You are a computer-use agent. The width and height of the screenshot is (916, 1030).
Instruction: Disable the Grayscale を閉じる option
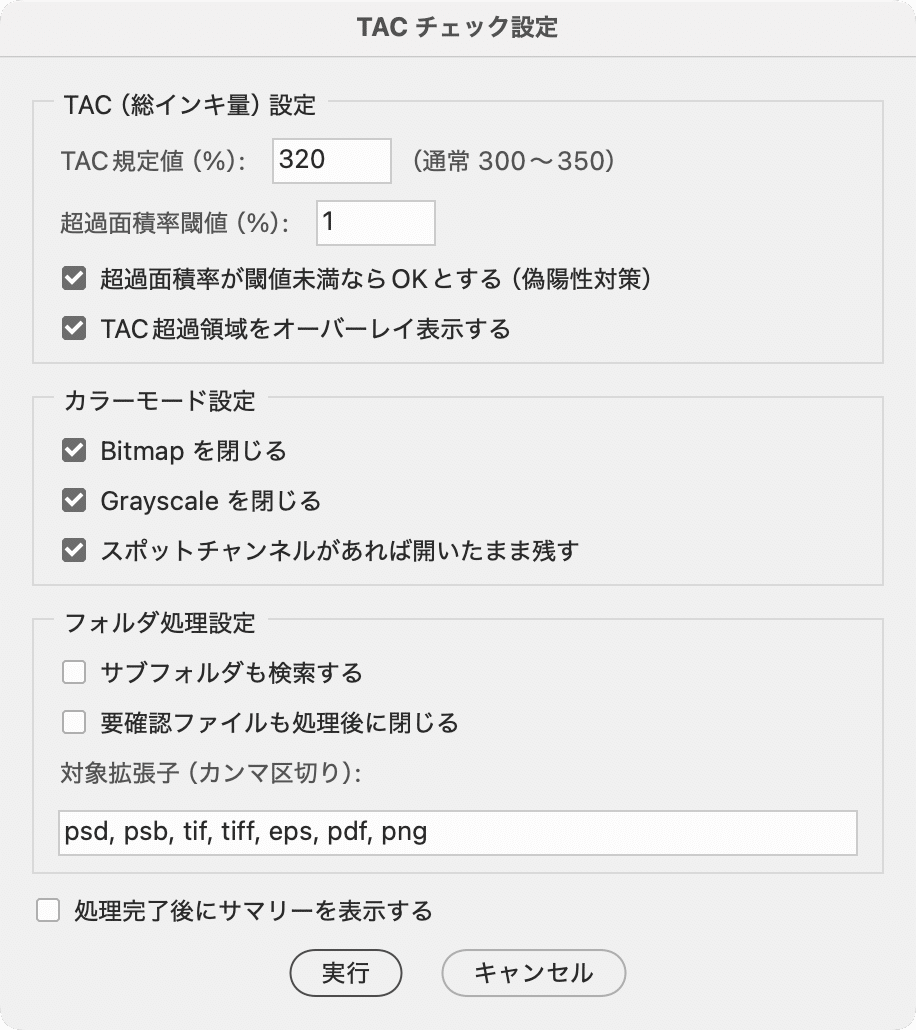[x=73, y=501]
